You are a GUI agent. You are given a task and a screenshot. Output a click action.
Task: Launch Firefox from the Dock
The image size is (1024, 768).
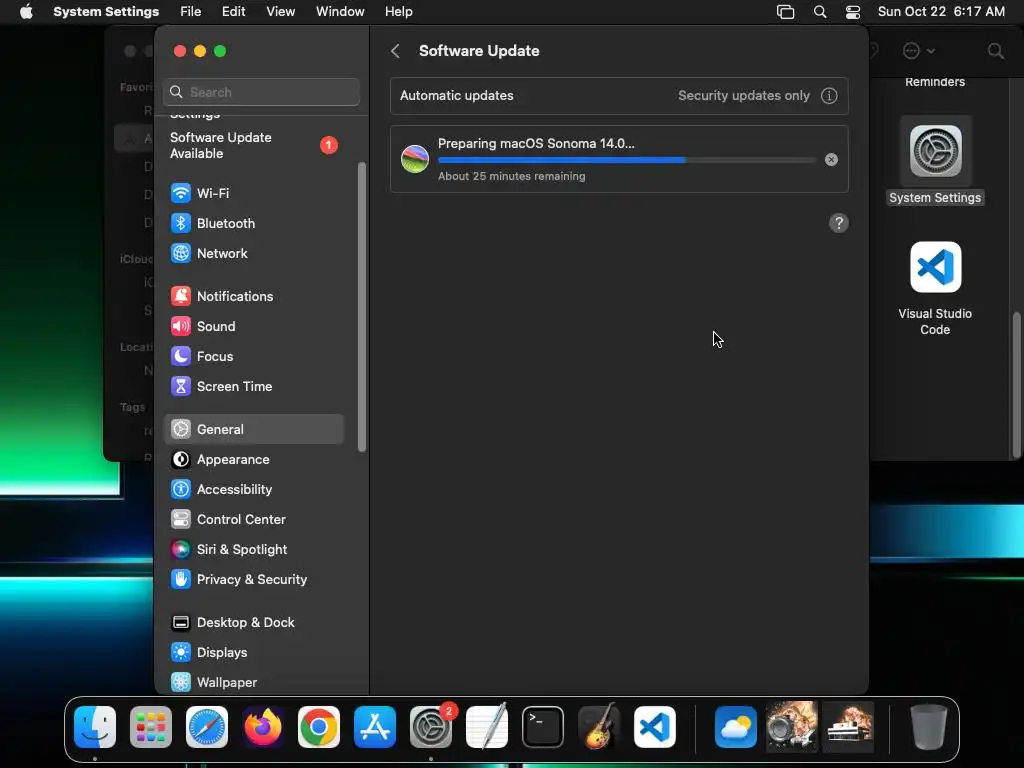pyautogui.click(x=263, y=727)
